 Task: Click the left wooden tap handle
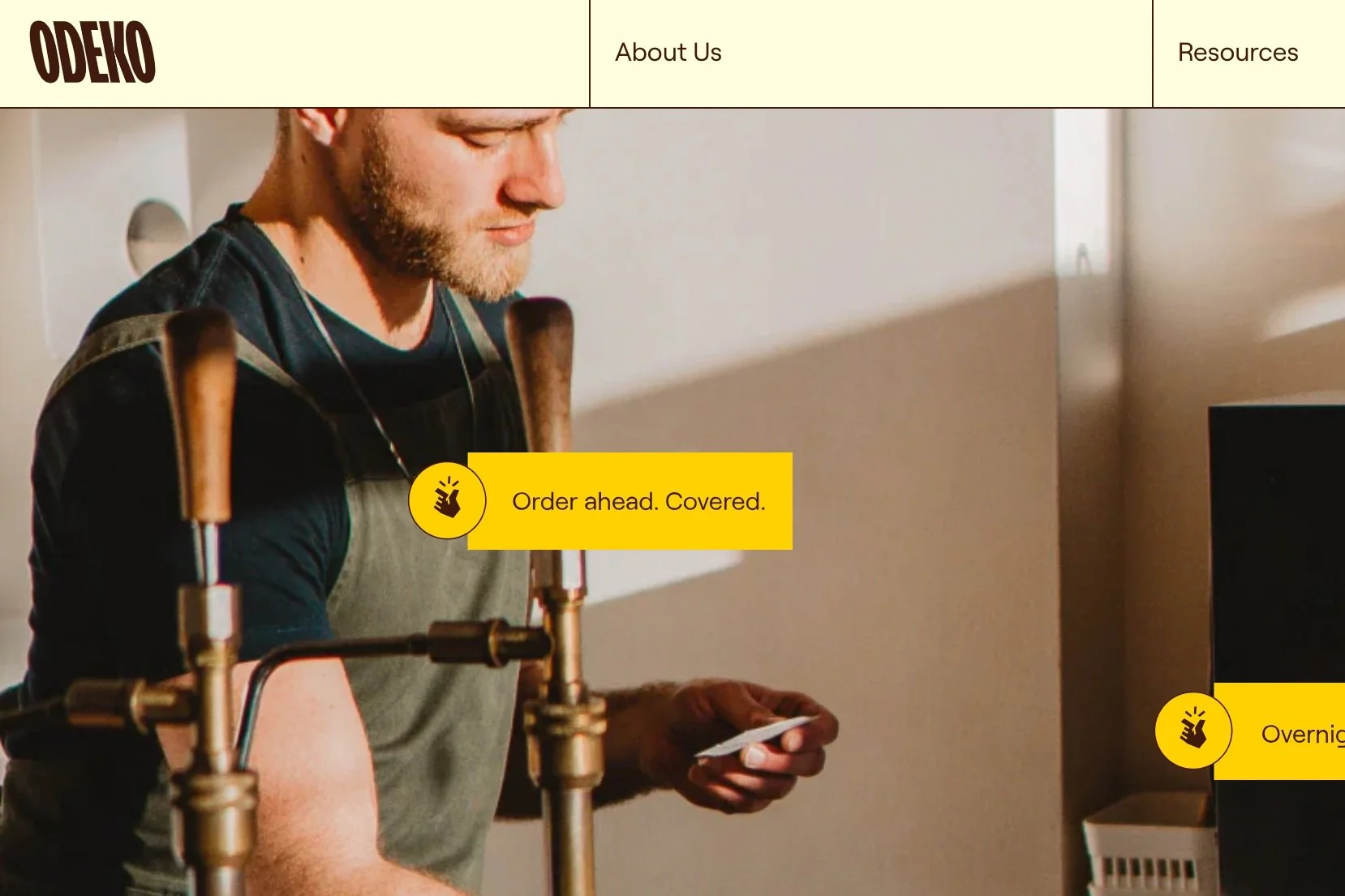[x=200, y=414]
